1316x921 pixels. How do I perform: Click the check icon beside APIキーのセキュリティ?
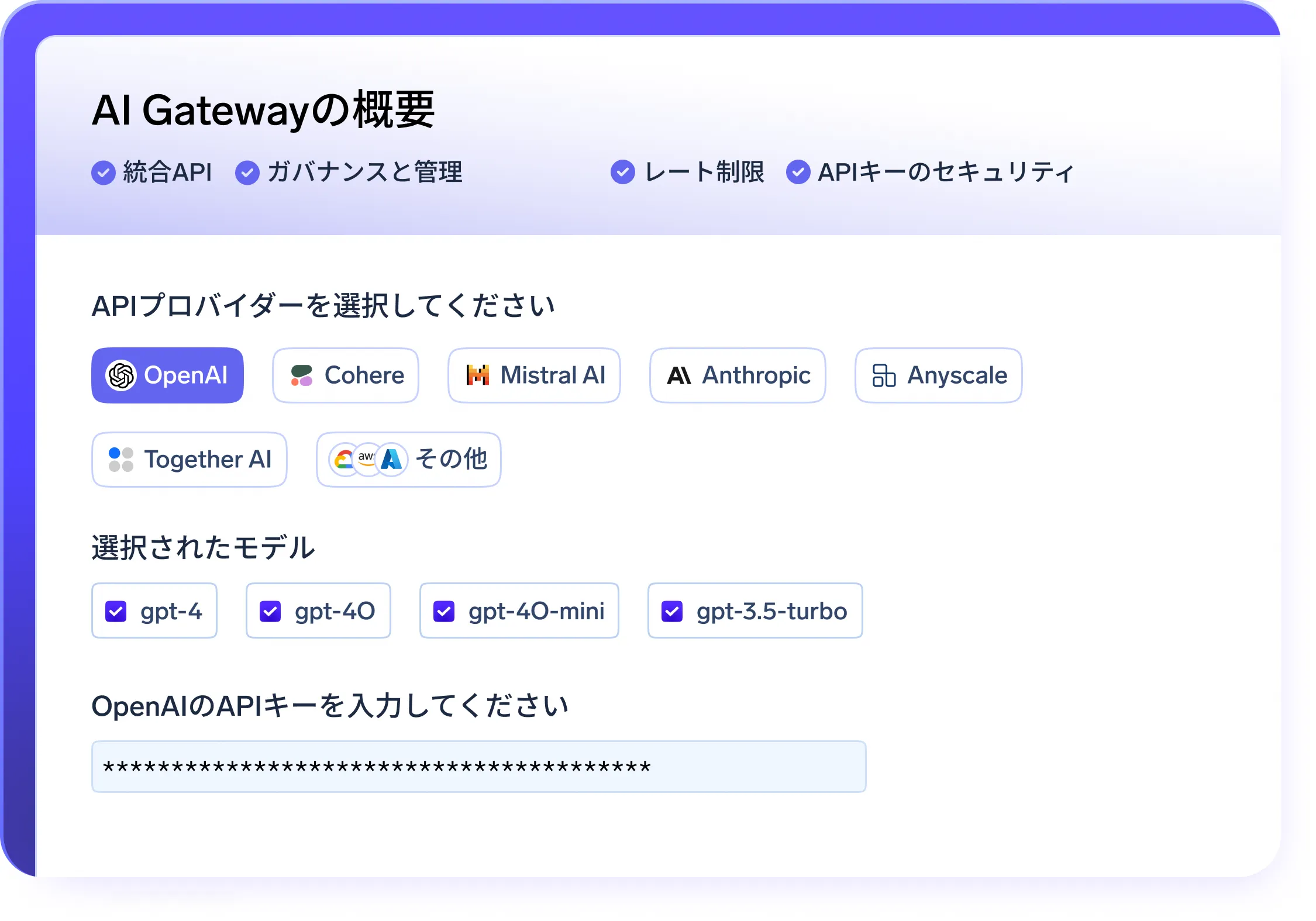[x=798, y=172]
